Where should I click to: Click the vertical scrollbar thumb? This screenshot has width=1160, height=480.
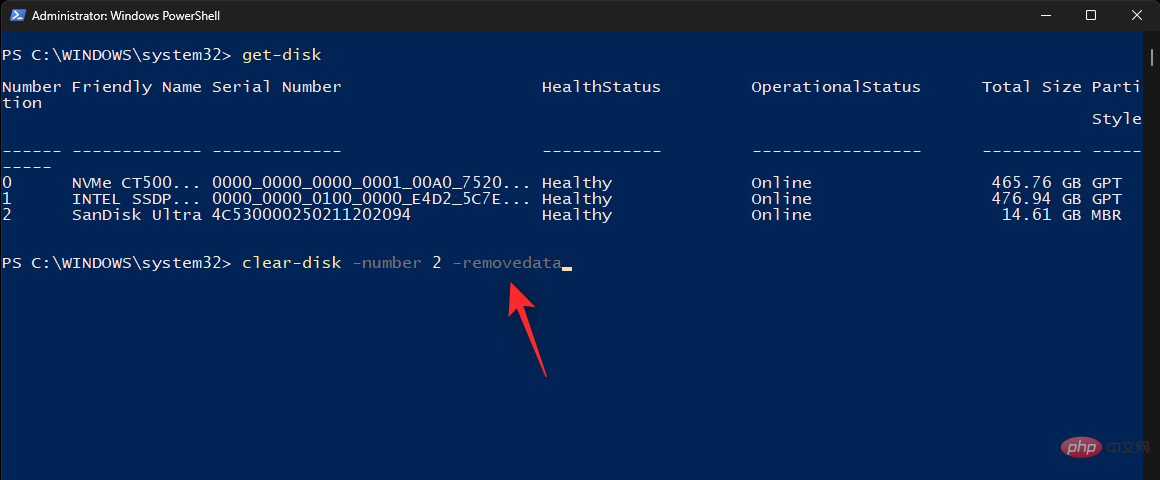tap(1153, 57)
